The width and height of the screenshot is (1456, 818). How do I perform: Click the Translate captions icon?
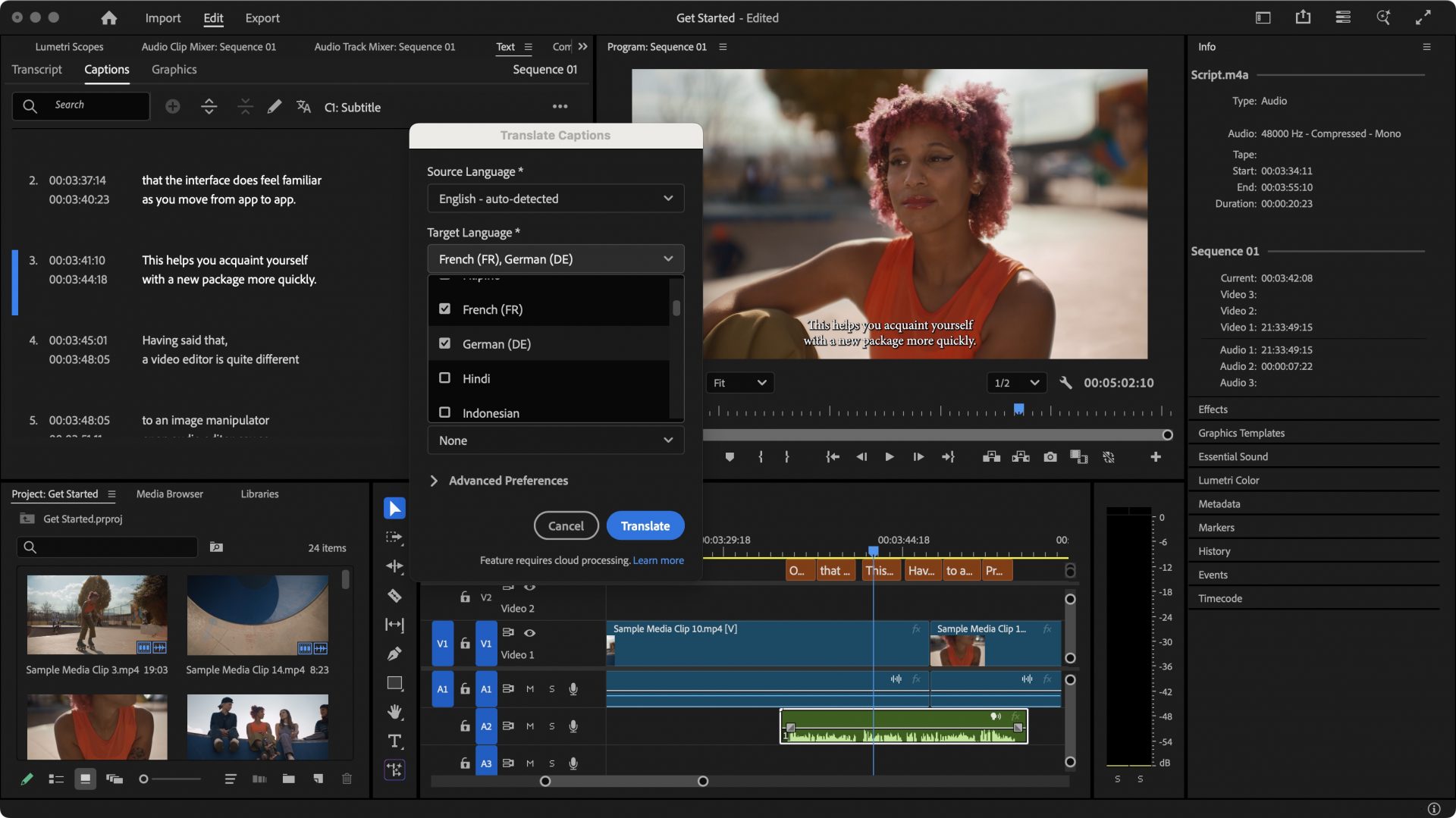(303, 107)
